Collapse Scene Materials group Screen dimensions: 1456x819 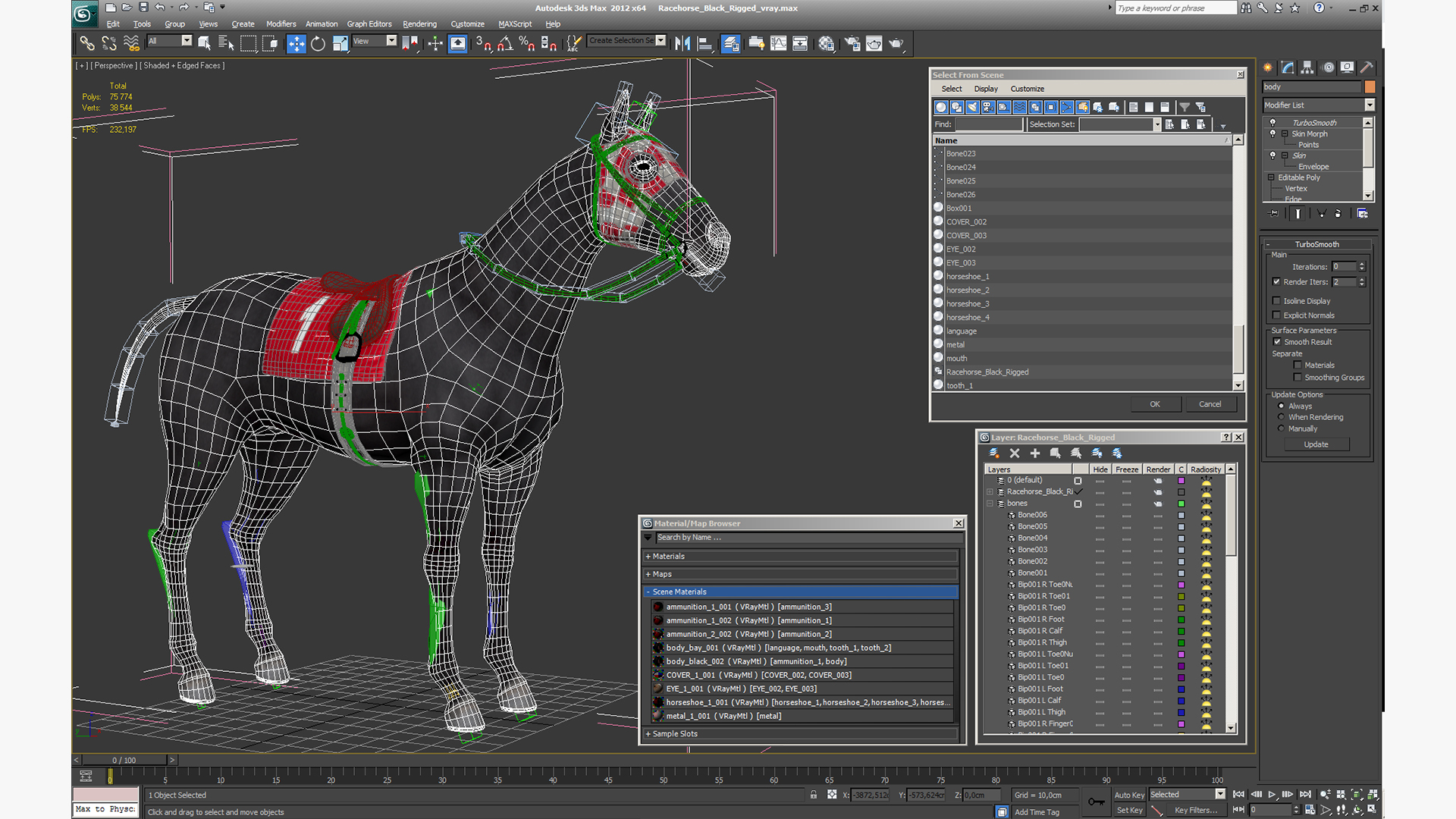799,592
